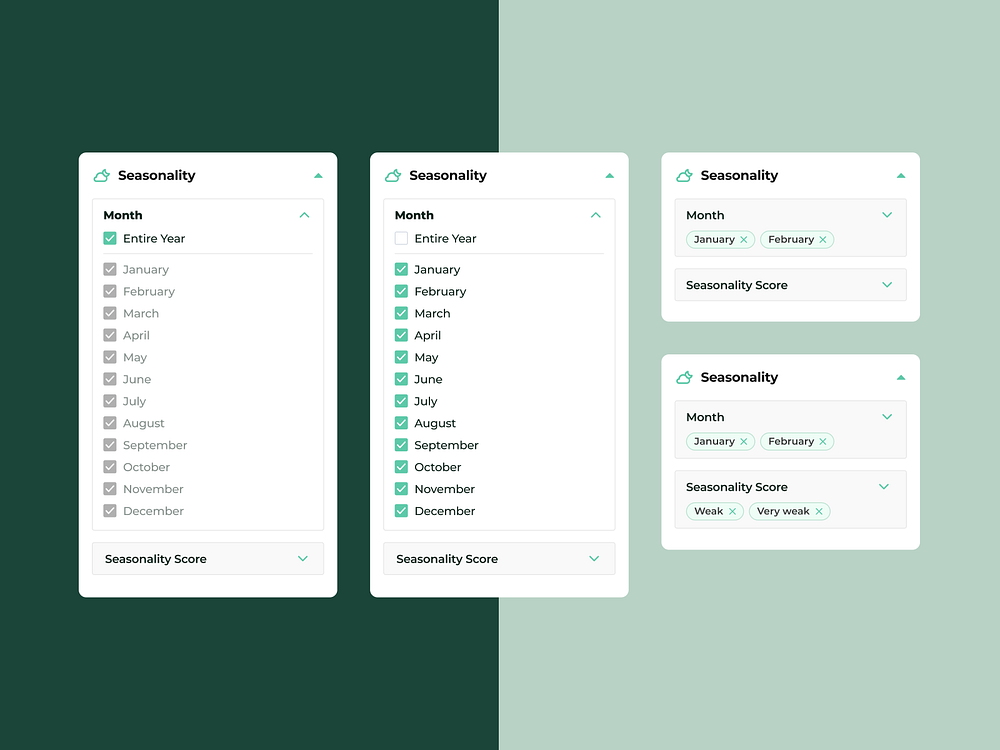Click greyed-out March checkbox
This screenshot has width=1000, height=750.
(x=110, y=313)
